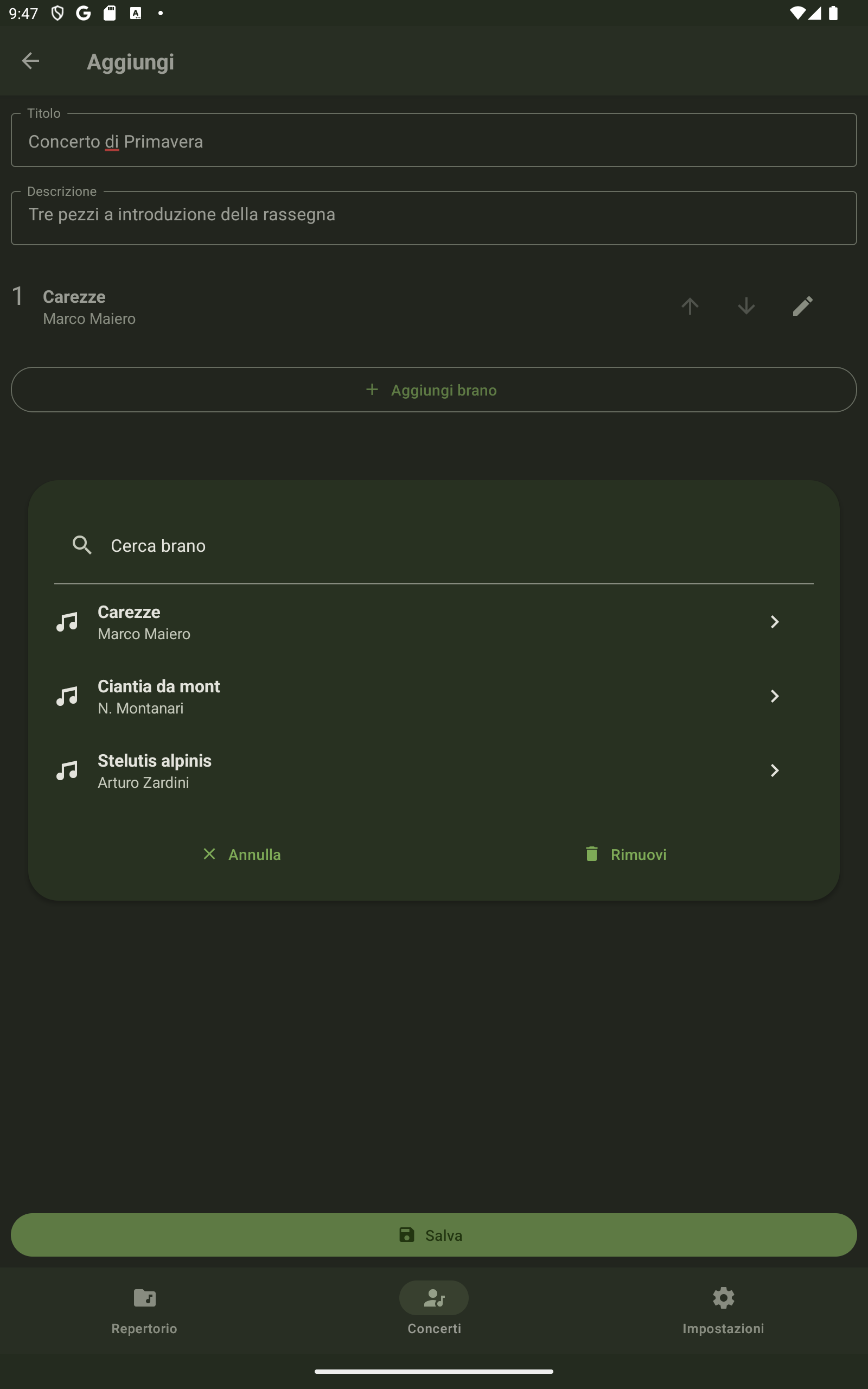The image size is (868, 1389).
Task: Click the music note beside Carezze in dialog
Action: (x=67, y=622)
